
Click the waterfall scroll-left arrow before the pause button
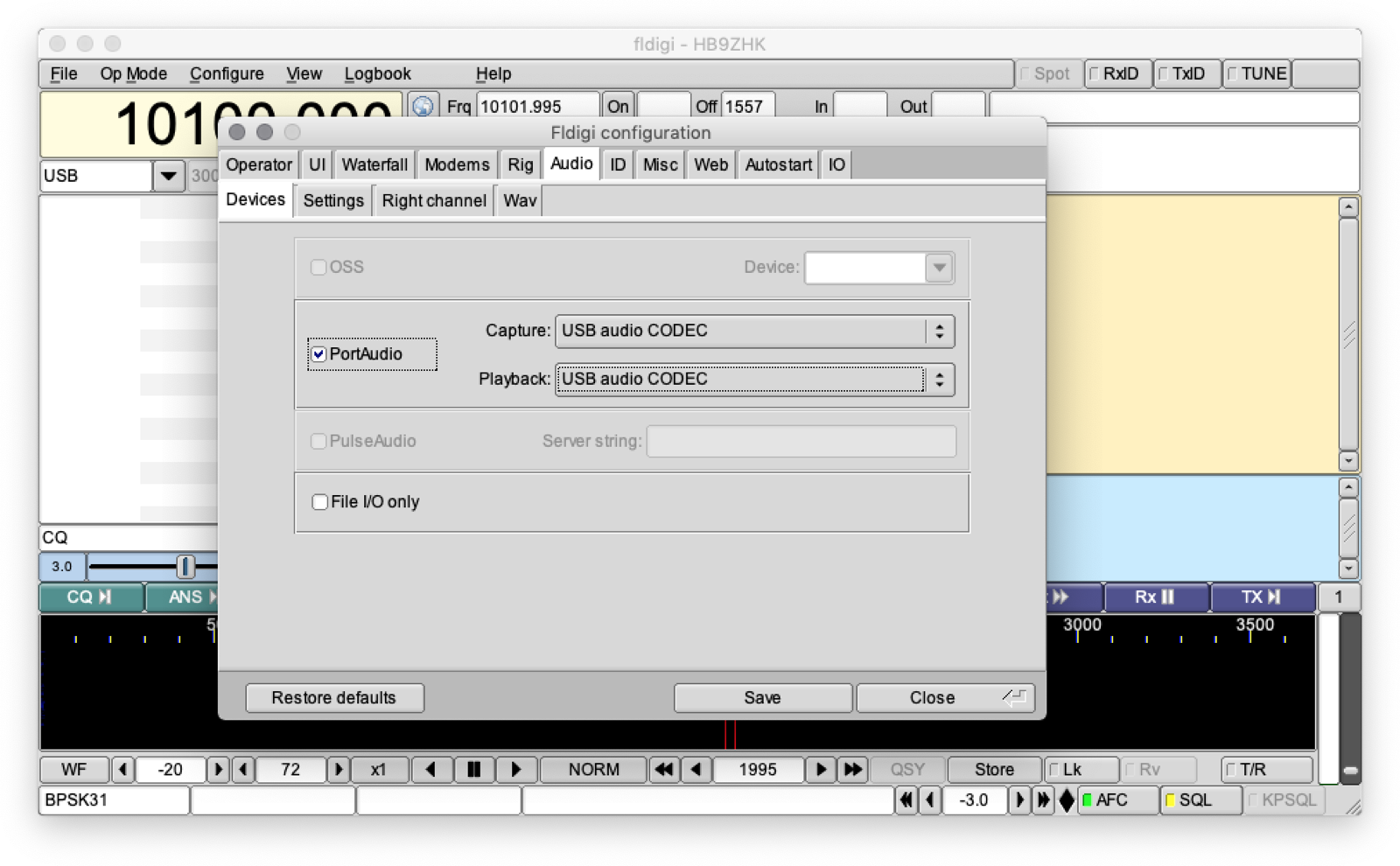[x=430, y=770]
